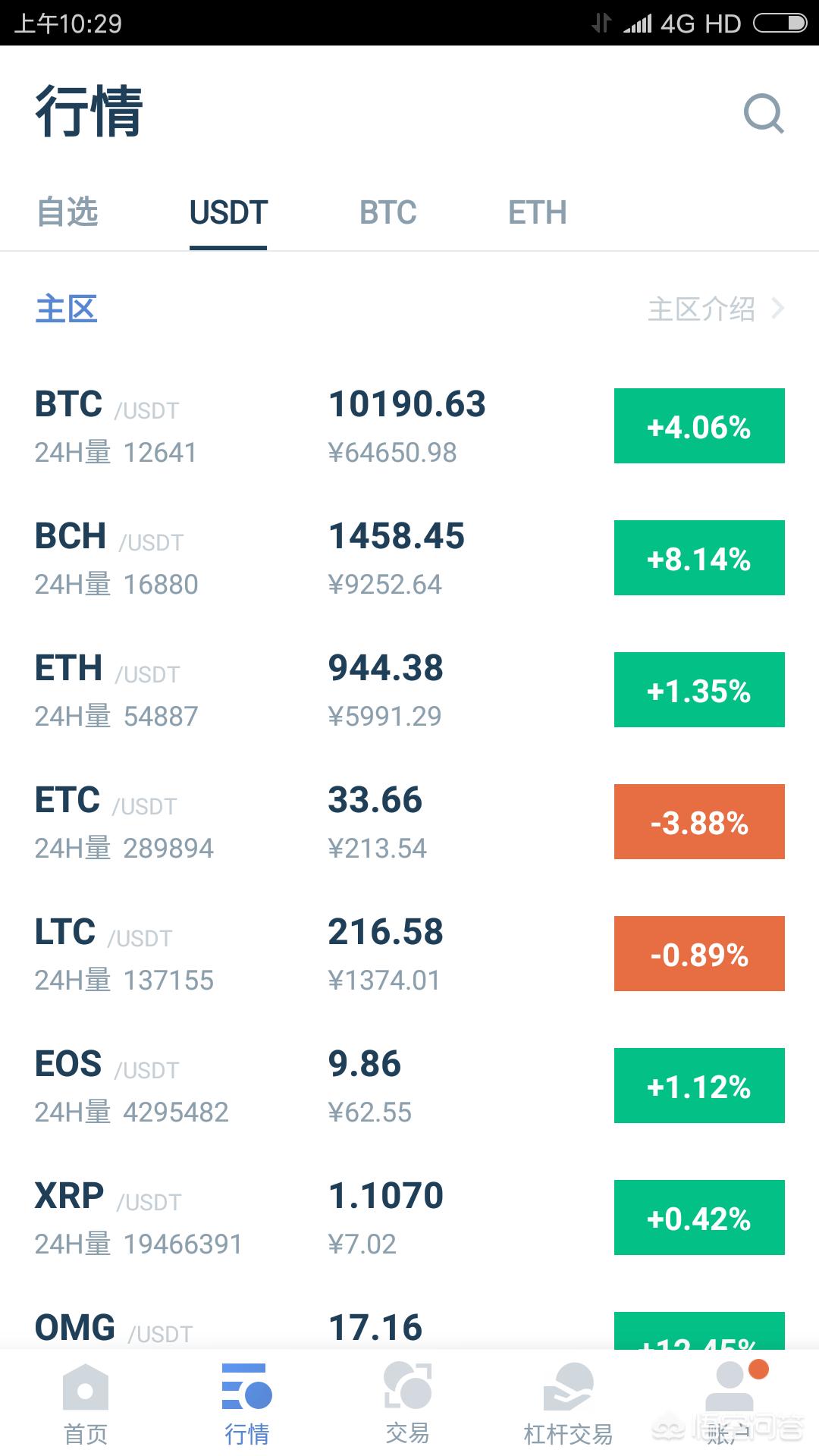The height and width of the screenshot is (1456, 819).
Task: Tap the +8.14% BCH change button
Action: pyautogui.click(x=699, y=558)
